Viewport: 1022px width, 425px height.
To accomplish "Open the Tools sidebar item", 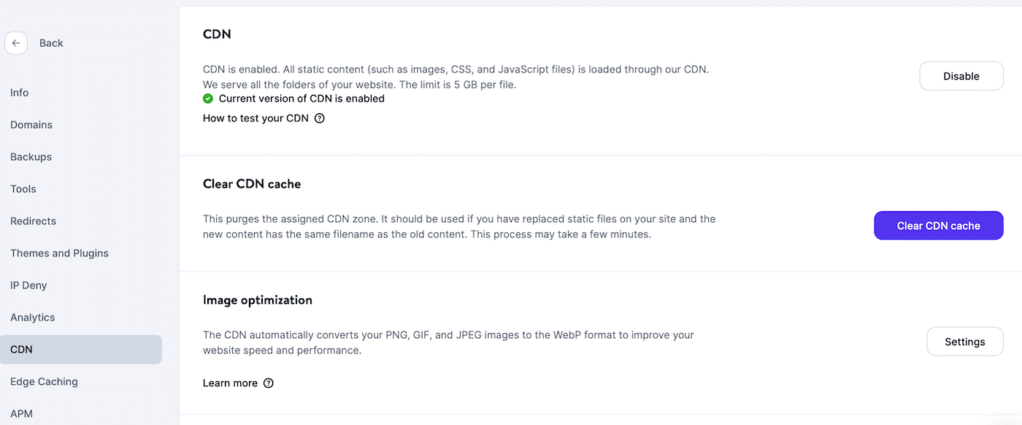I will coord(23,189).
